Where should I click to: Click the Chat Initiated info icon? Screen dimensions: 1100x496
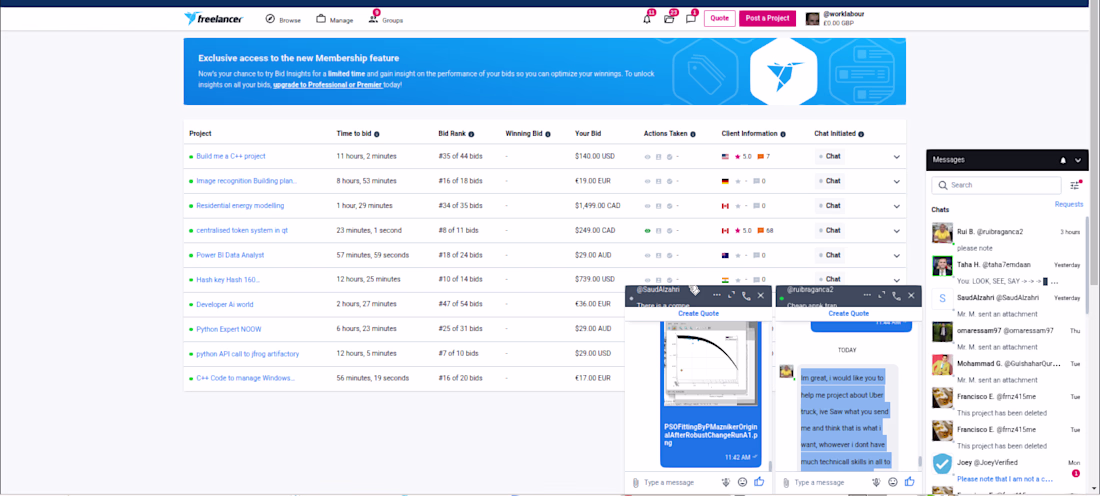pyautogui.click(x=861, y=134)
